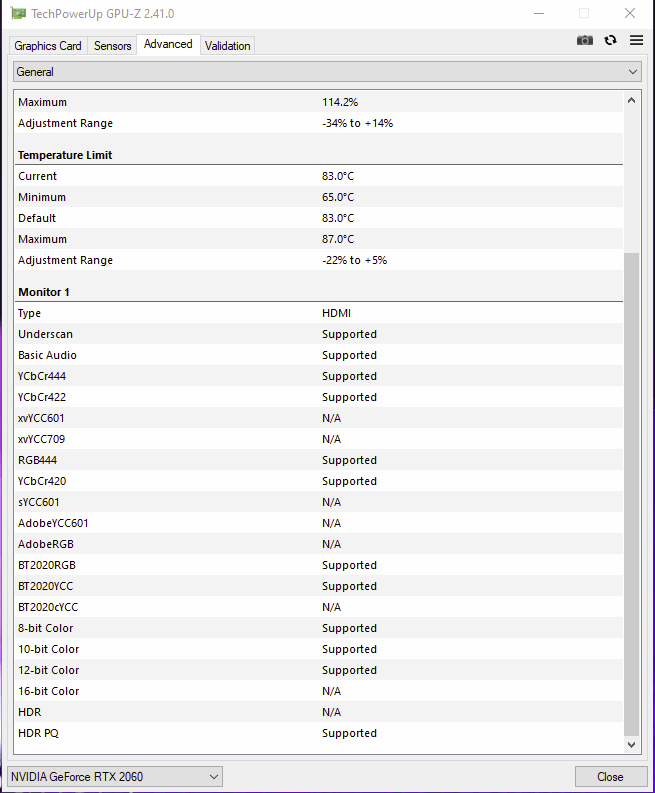Click the AdobeRGB row label
655x793 pixels.
coord(46,544)
